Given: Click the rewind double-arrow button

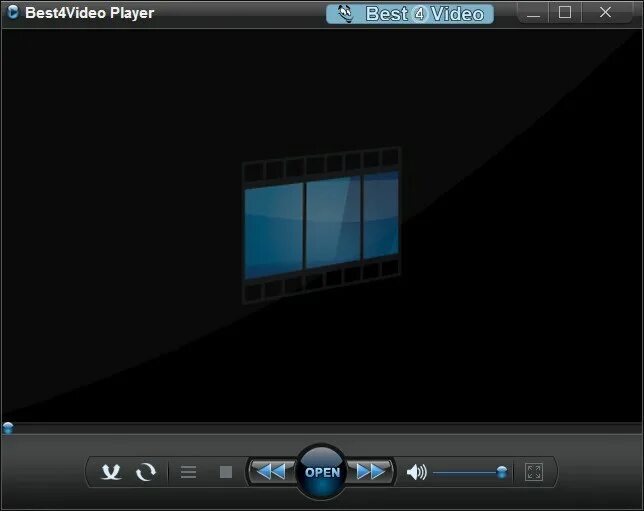Looking at the screenshot, I should [x=271, y=472].
